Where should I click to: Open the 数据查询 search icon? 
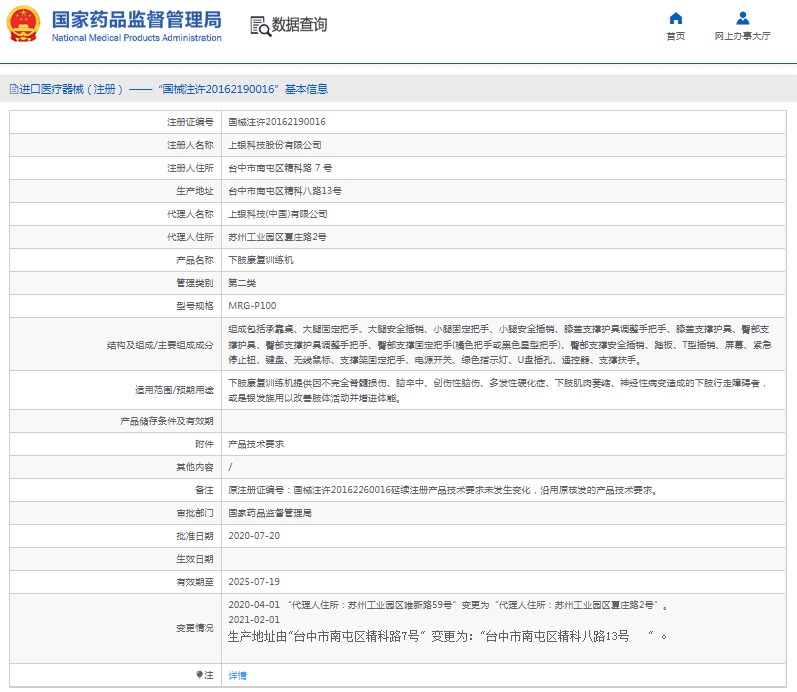(260, 26)
